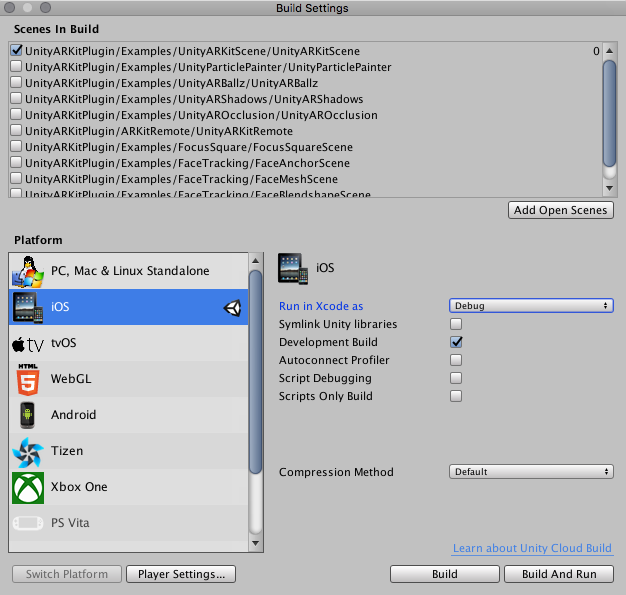Enable the UnityAROcclusion scene checkbox
The width and height of the screenshot is (626, 595).
[16, 114]
